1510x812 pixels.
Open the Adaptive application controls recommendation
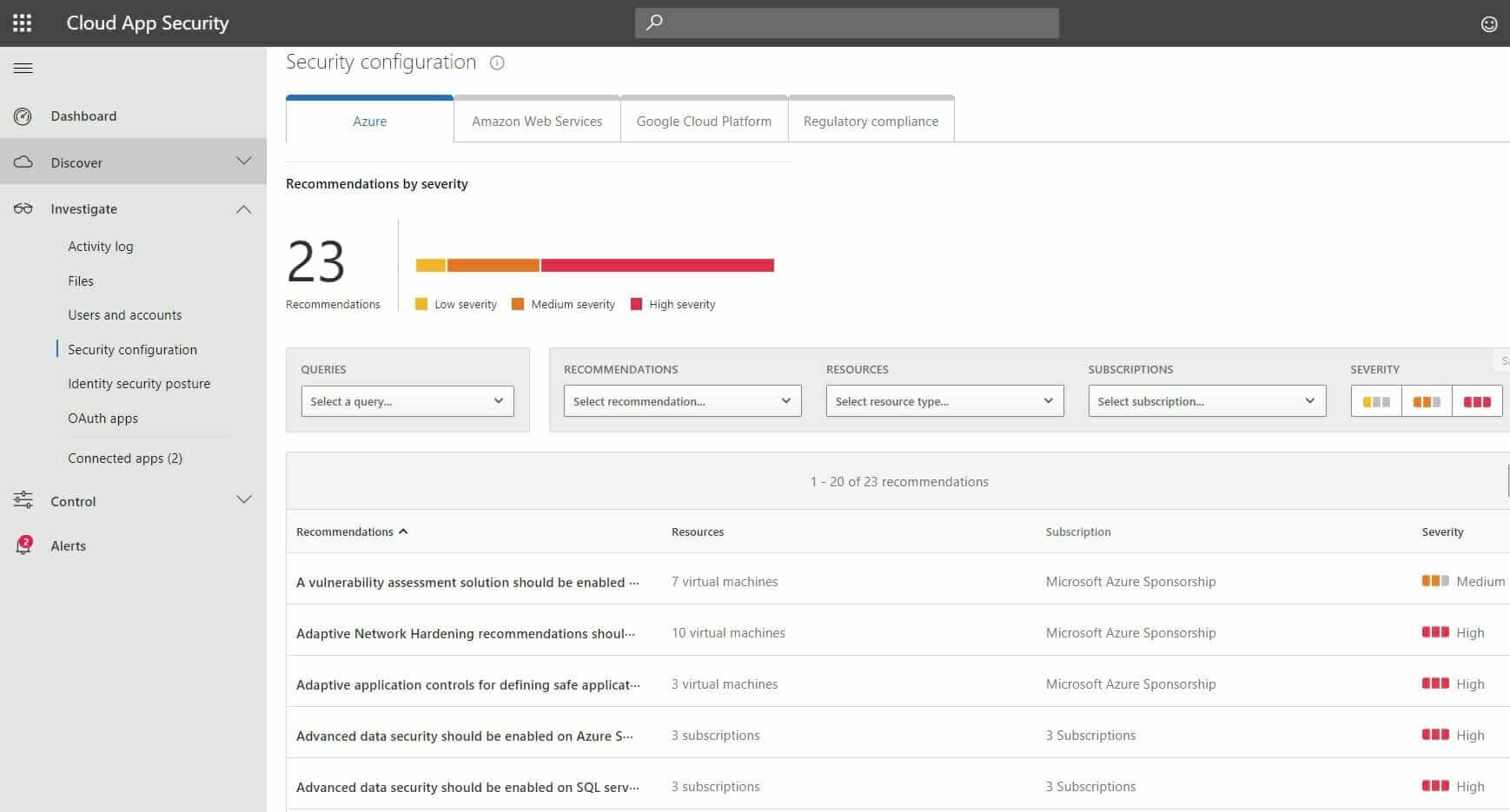(467, 684)
